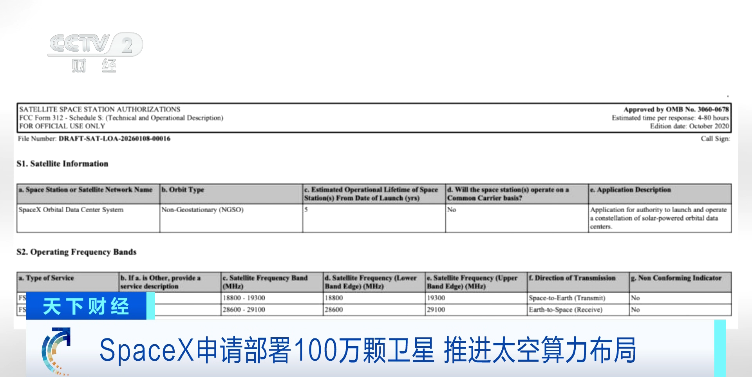The width and height of the screenshot is (752, 377).
Task: Click 'Edition date: October 2020' text
Action: 690,126
